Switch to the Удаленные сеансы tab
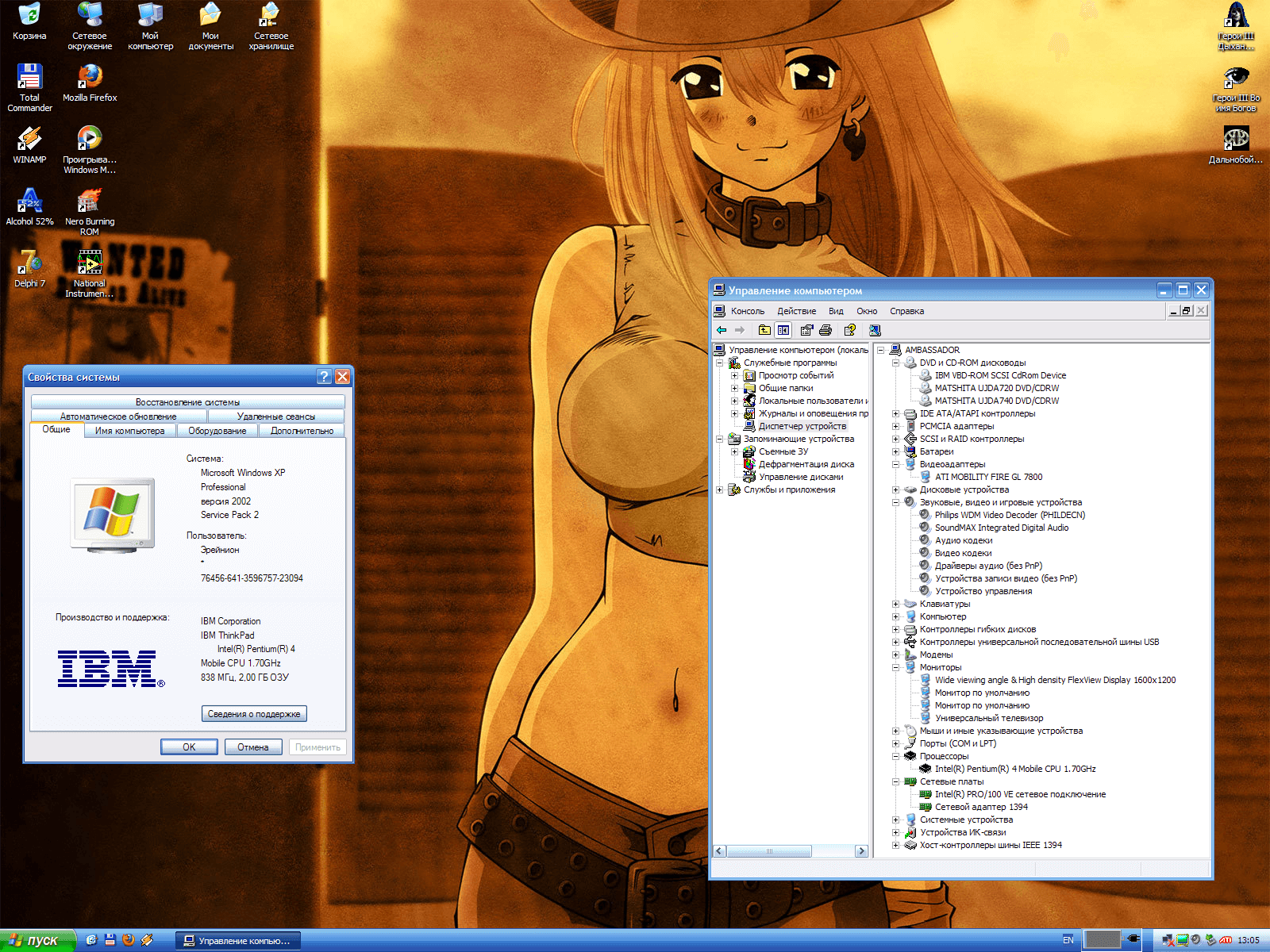The height and width of the screenshot is (952, 1270). 275,416
